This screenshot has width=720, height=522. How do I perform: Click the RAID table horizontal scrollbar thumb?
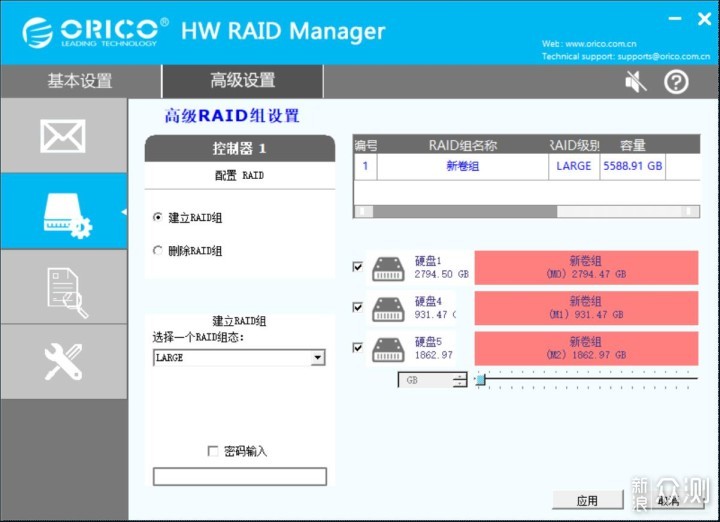coord(465,211)
